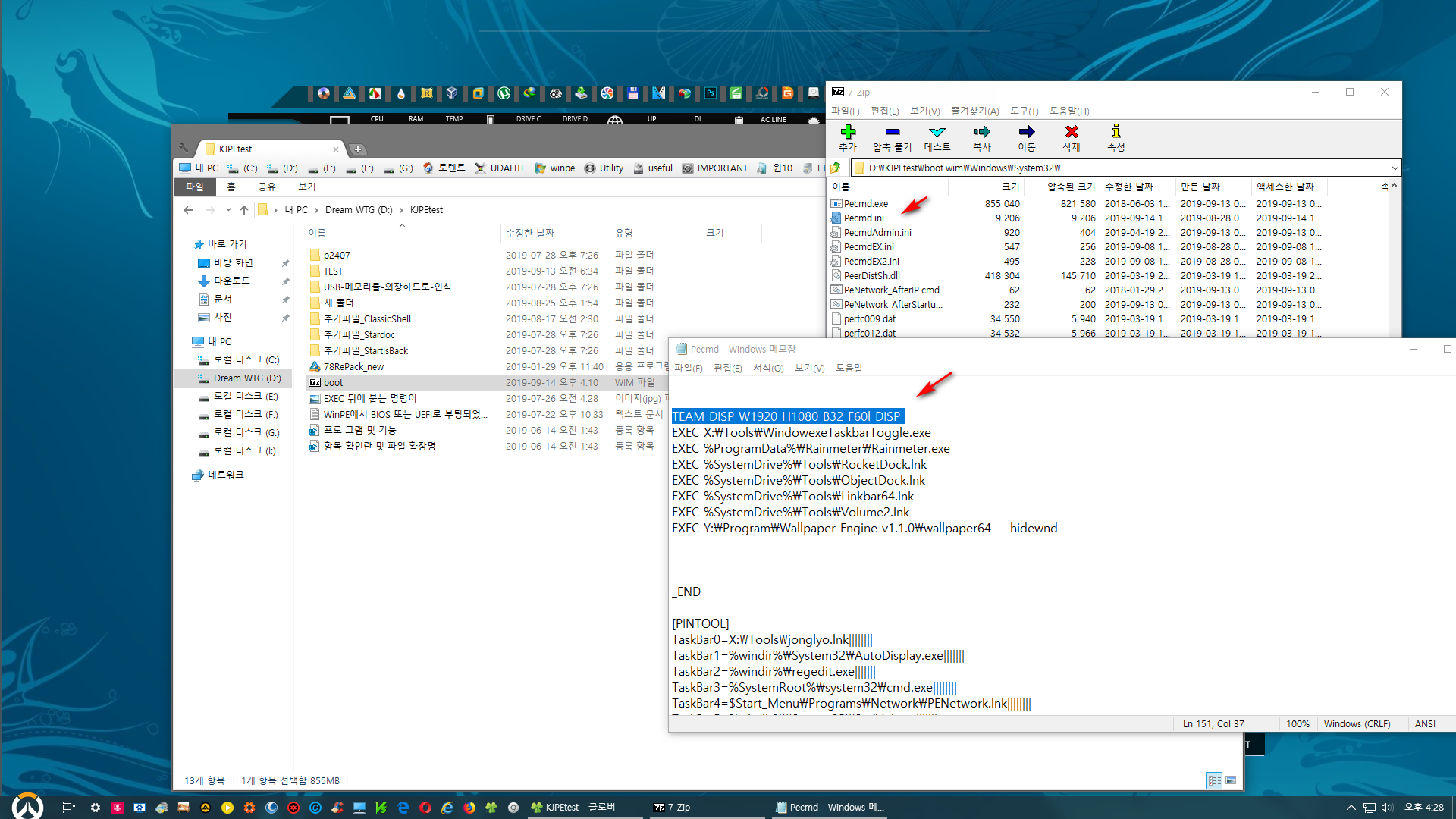Open Notepad 편집(E) menu

727,368
